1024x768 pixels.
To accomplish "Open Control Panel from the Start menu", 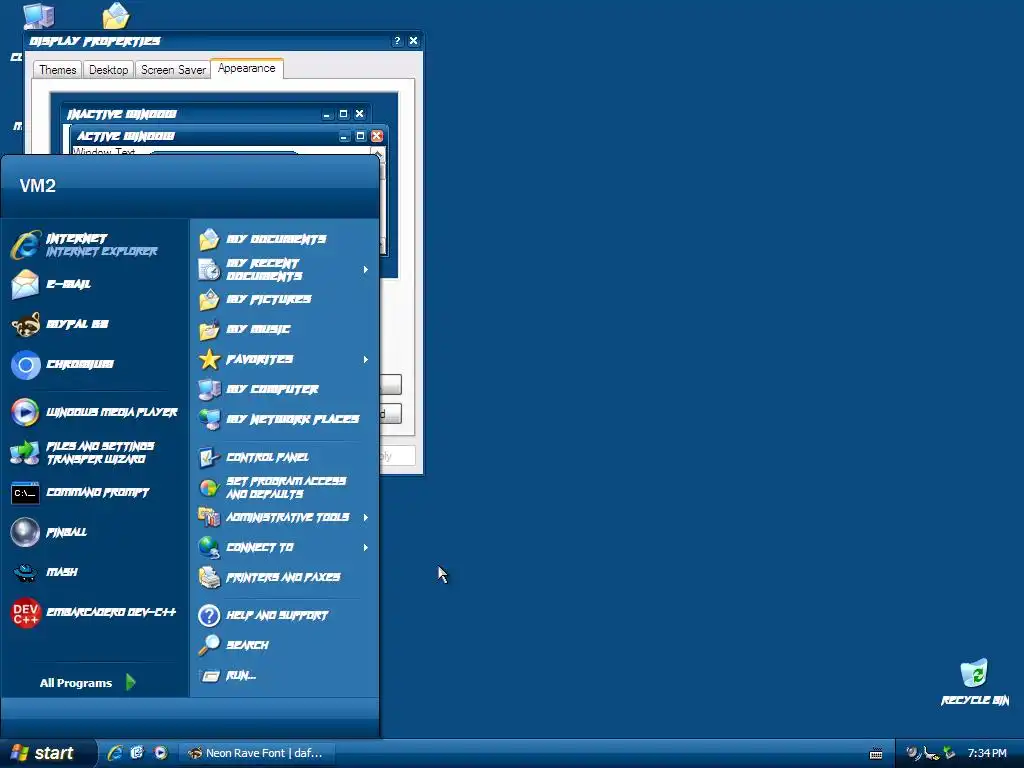I will pyautogui.click(x=285, y=457).
